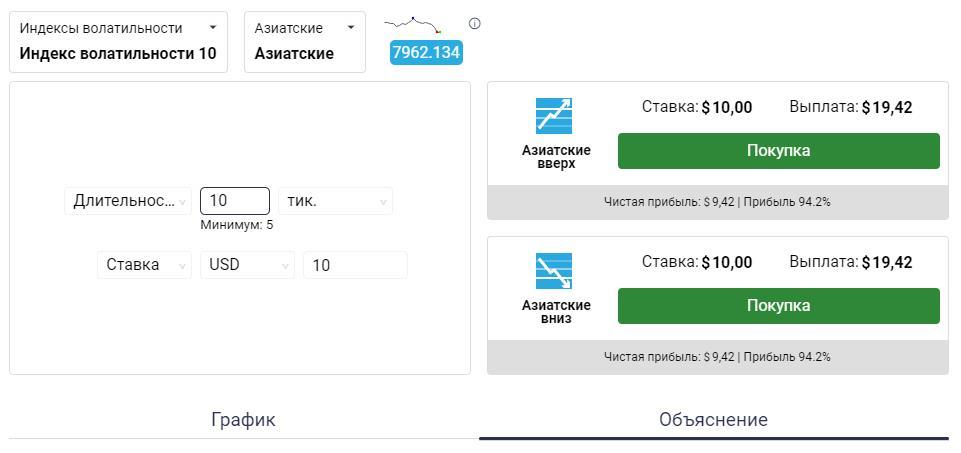This screenshot has width=961, height=453.
Task: Open the USD currency dropdown
Action: pos(247,265)
